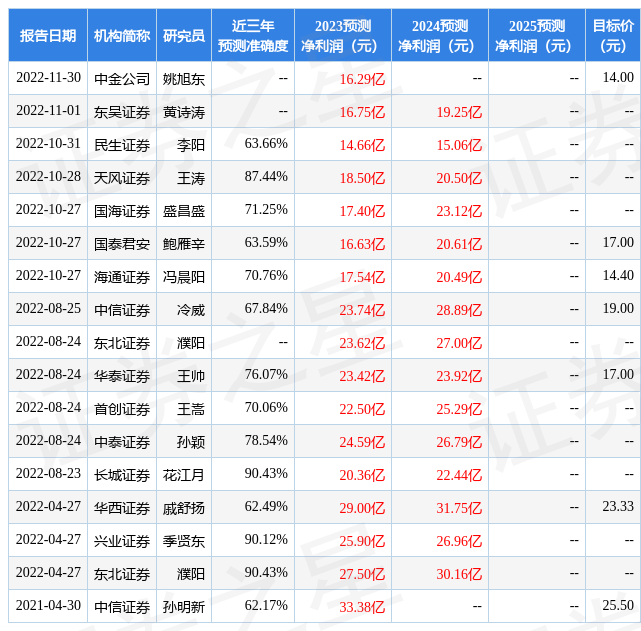Select institution 中泰证券
Image resolution: width=641 pixels, height=631 pixels.
[122, 443]
